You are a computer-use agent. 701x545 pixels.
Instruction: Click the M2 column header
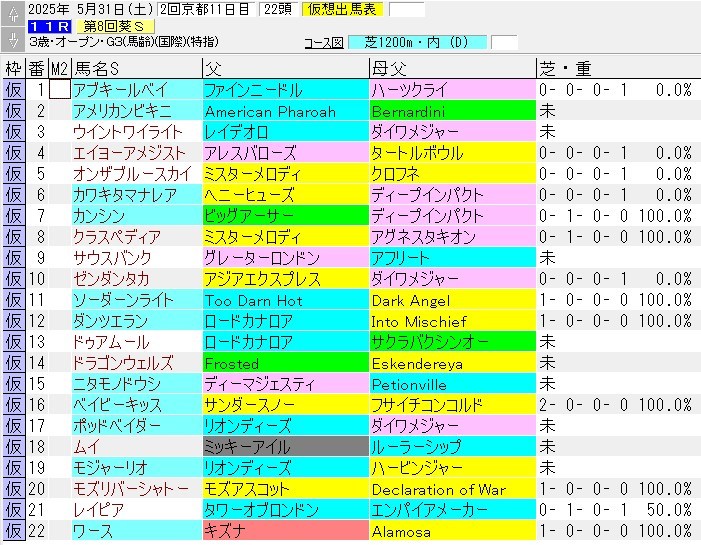point(59,69)
